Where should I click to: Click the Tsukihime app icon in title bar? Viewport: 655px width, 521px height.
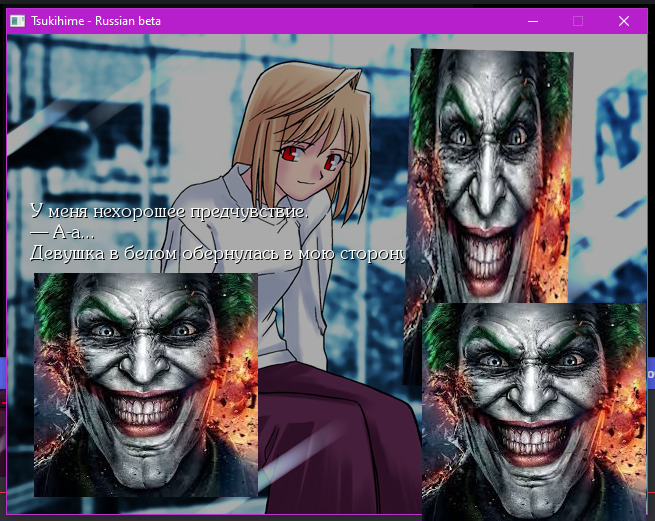pos(18,21)
